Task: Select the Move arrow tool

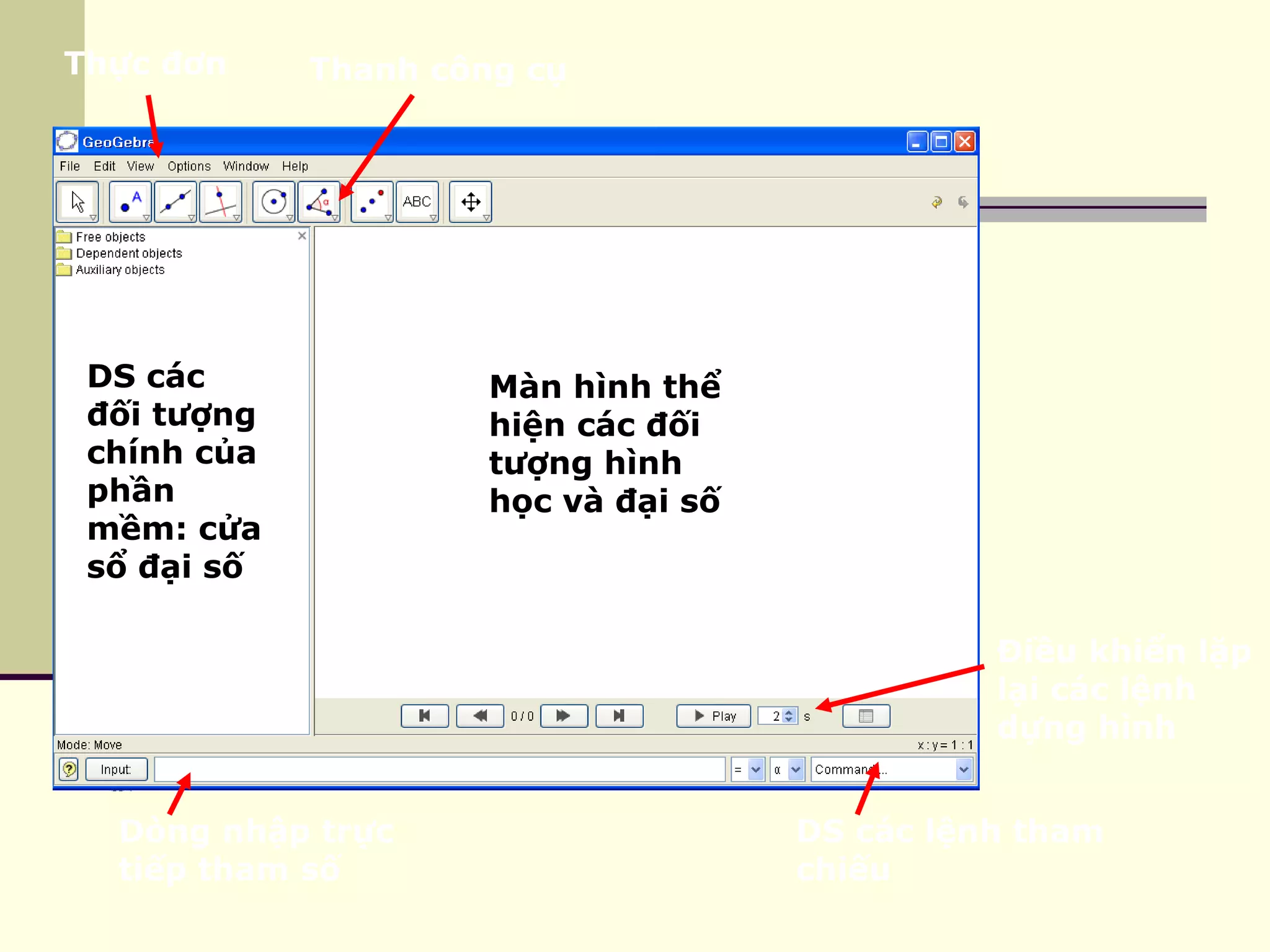Action: coord(78,201)
